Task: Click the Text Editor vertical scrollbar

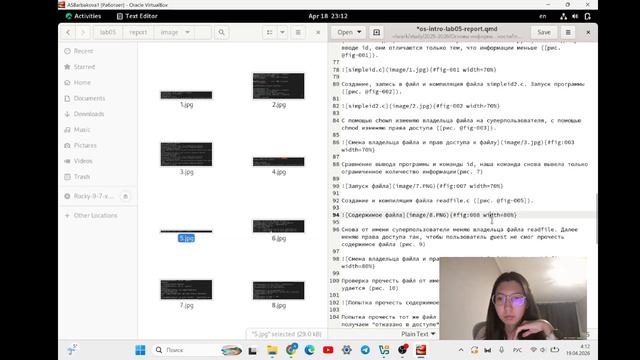Action: point(596,218)
